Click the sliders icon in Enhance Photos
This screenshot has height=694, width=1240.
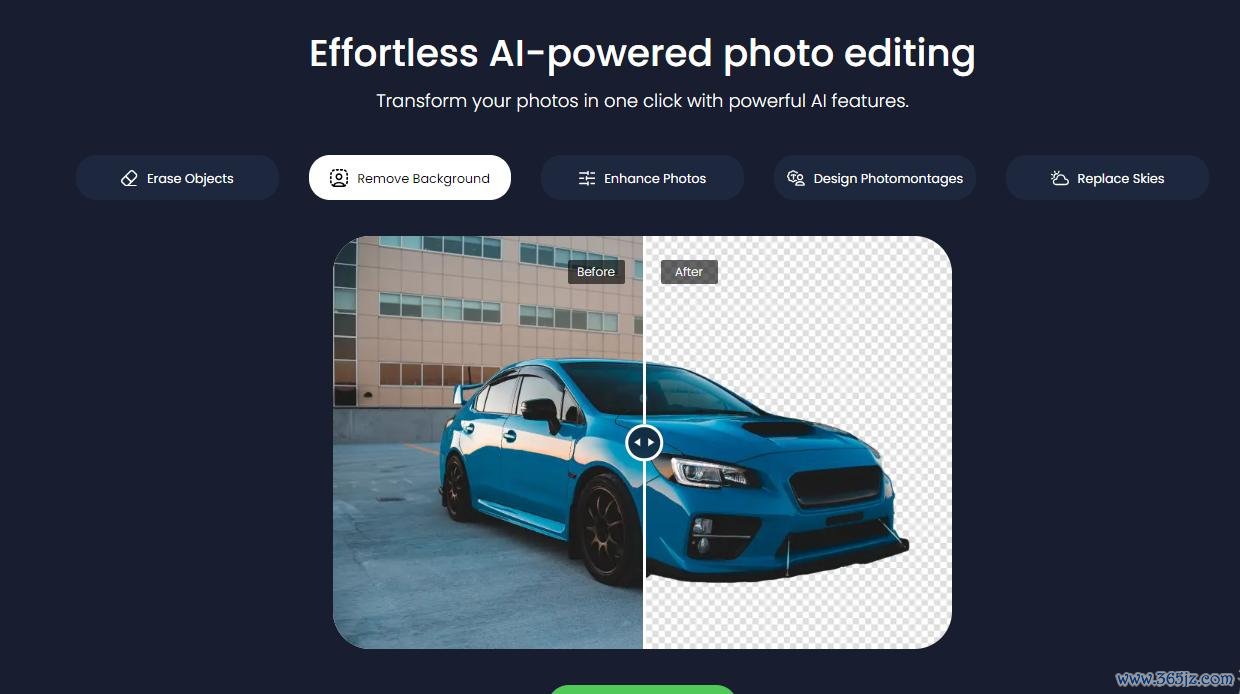[x=587, y=178]
